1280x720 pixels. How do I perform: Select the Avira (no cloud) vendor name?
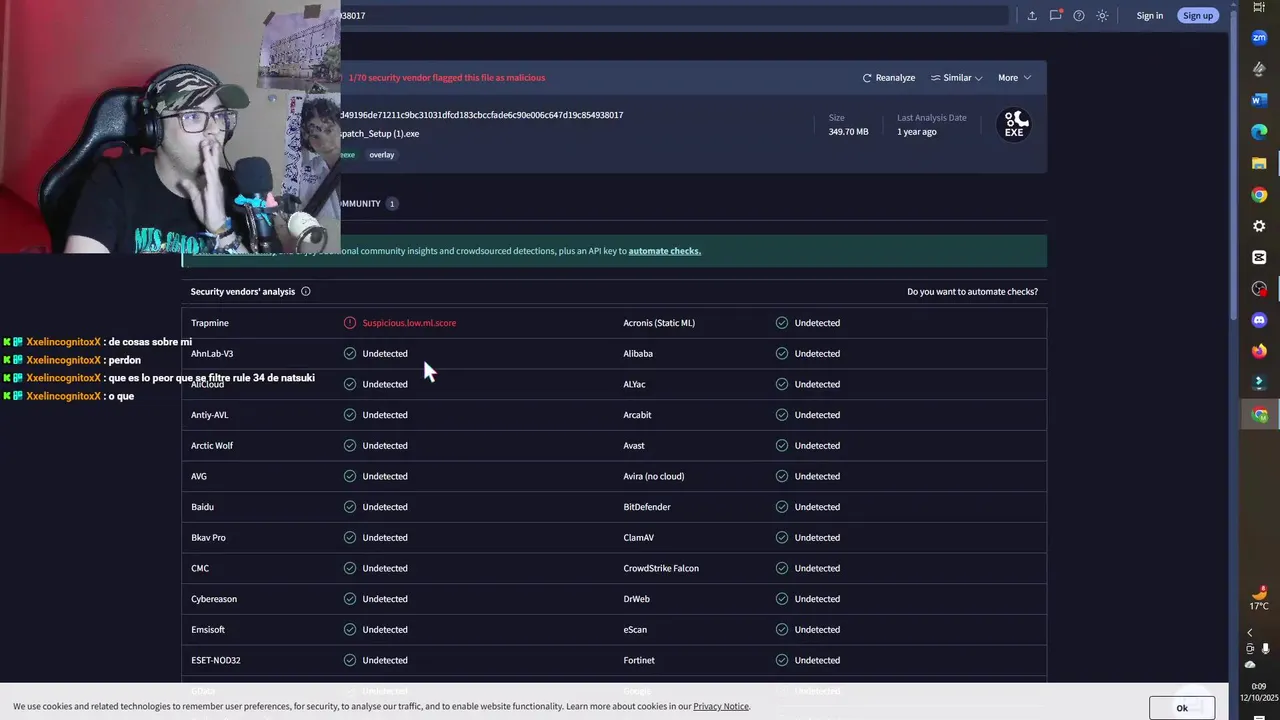[x=654, y=476]
